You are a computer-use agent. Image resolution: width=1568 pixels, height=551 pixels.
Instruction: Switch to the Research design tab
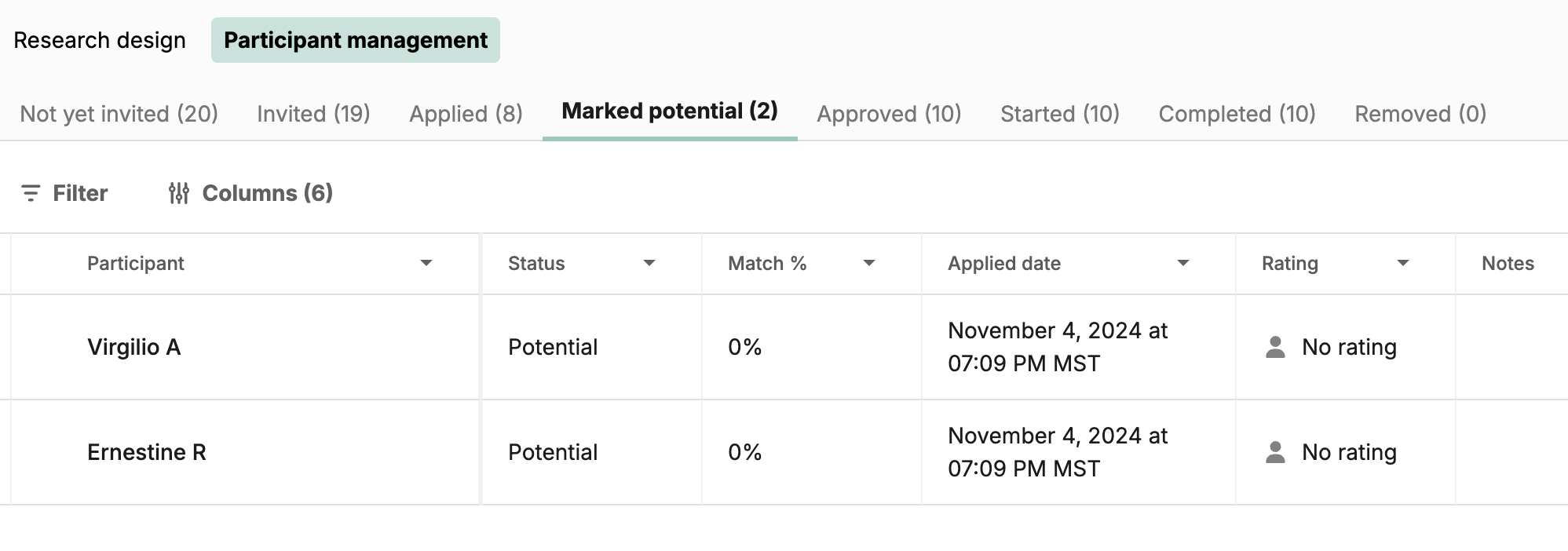(x=100, y=40)
